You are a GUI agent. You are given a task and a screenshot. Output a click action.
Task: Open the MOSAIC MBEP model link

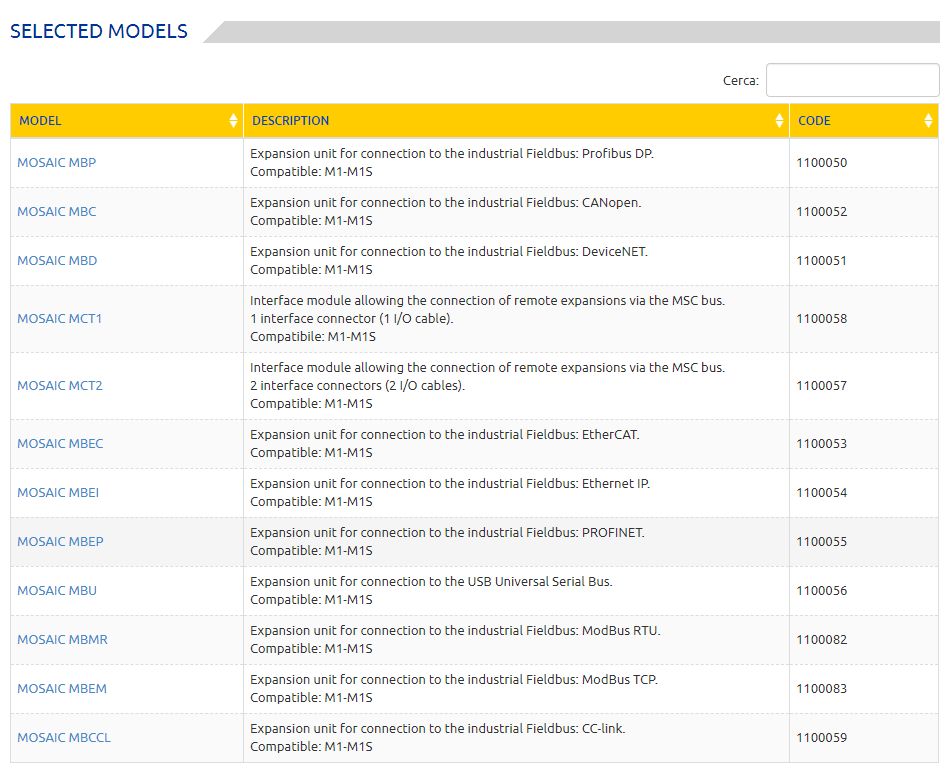(60, 542)
